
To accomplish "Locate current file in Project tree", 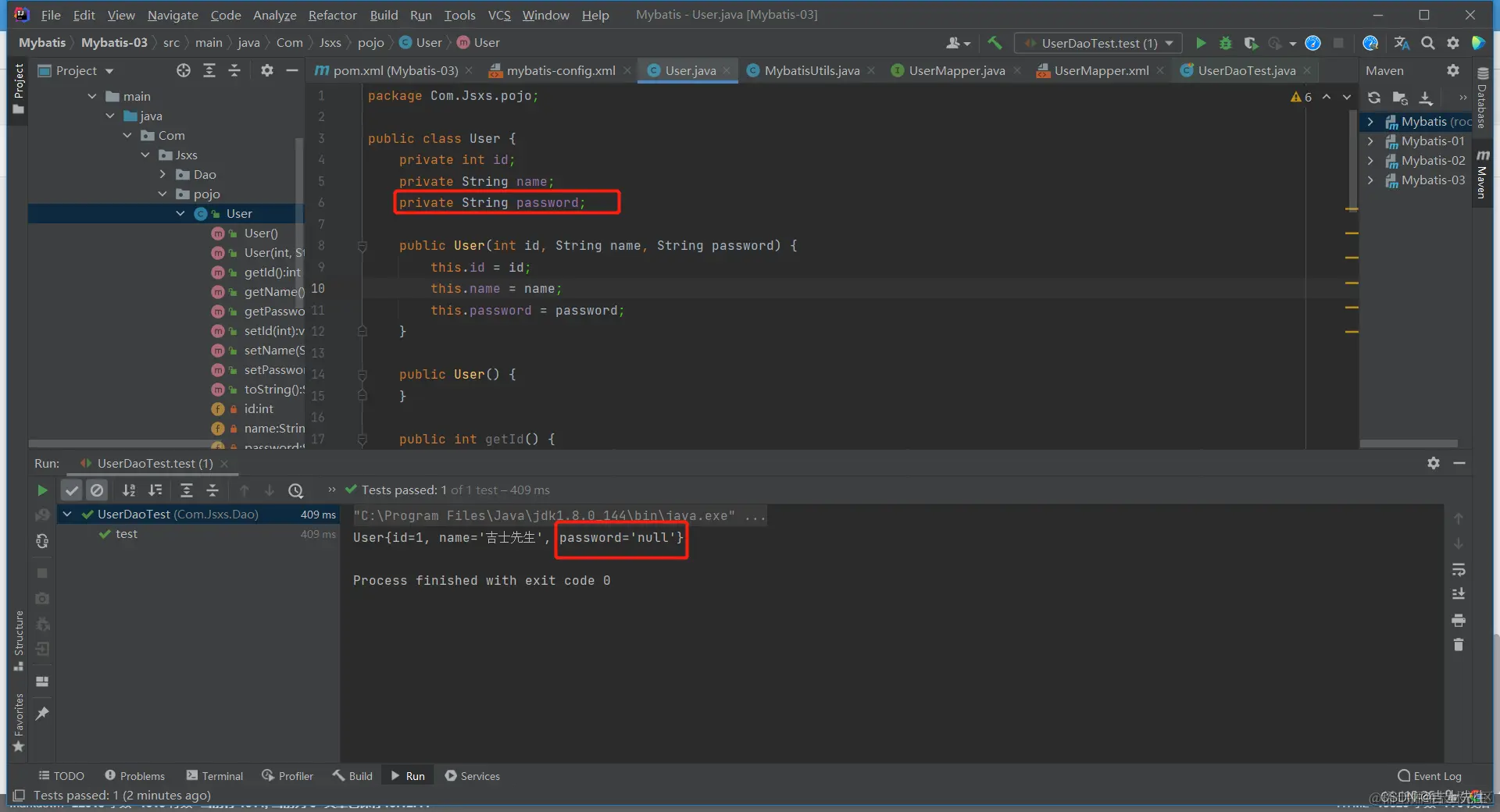I will pyautogui.click(x=184, y=70).
